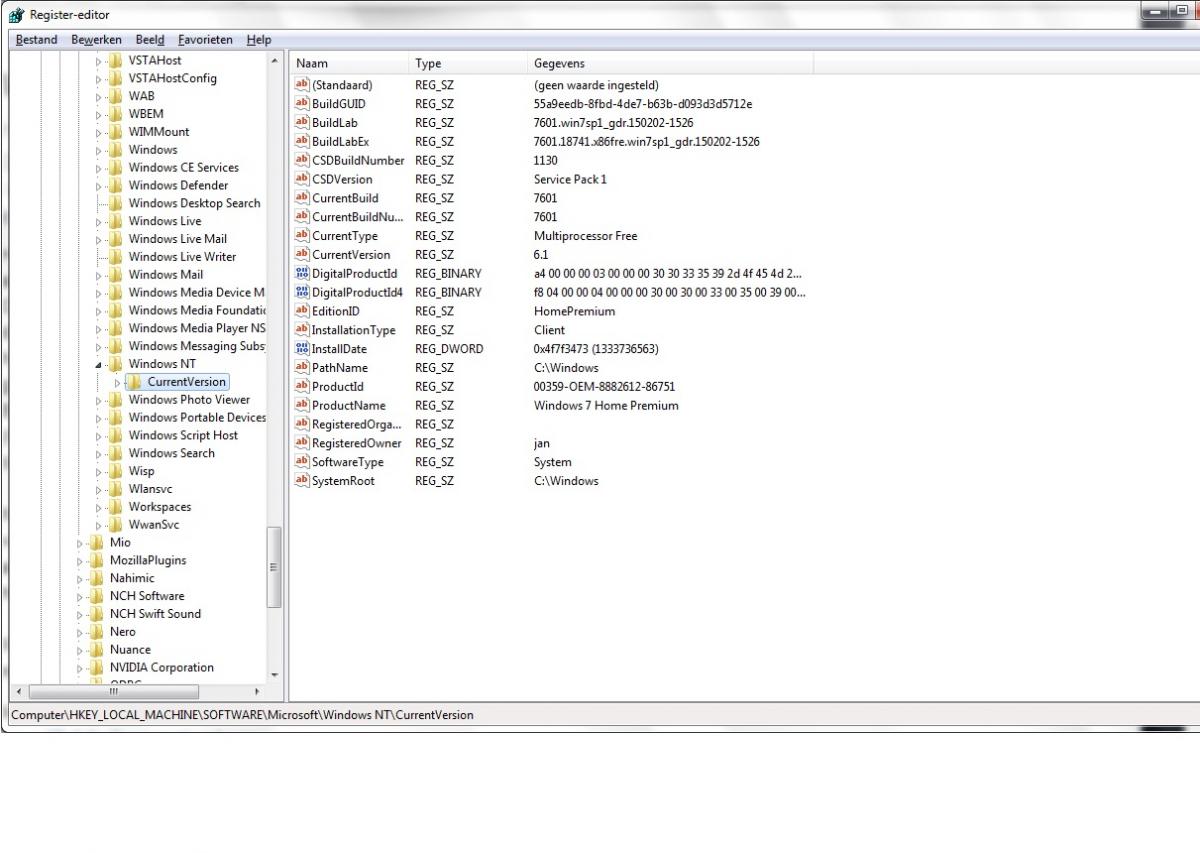Screen dimensions: 1200x853
Task: Select the CurrentType value name
Action: [345, 236]
